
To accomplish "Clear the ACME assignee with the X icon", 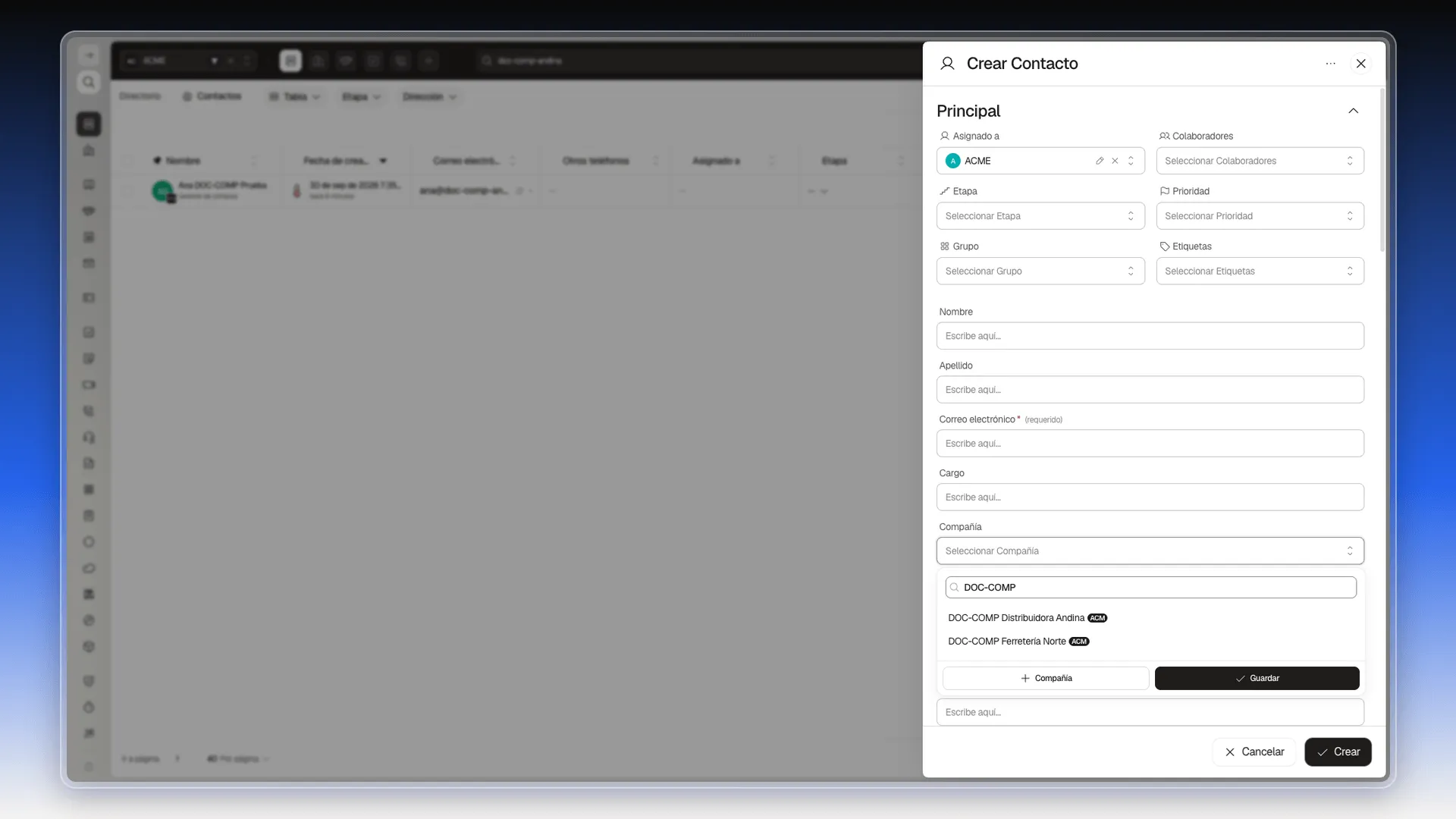I will point(1115,161).
